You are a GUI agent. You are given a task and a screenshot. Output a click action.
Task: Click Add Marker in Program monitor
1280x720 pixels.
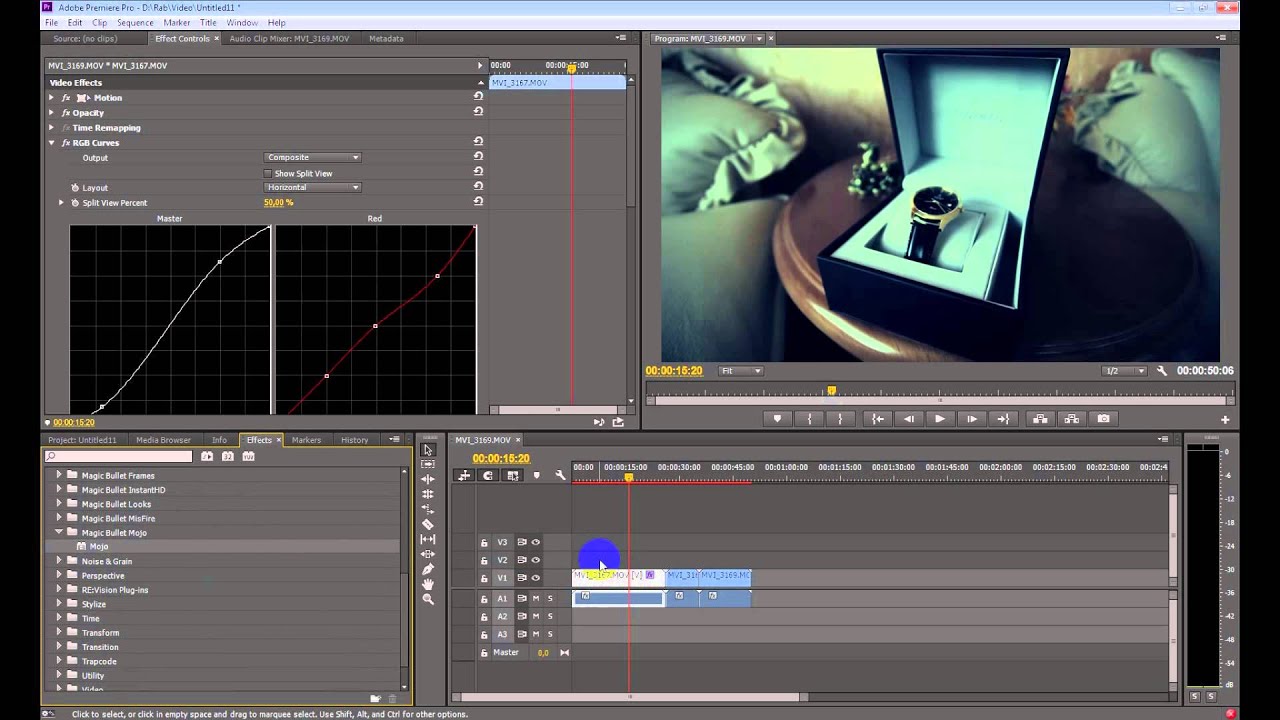(777, 419)
